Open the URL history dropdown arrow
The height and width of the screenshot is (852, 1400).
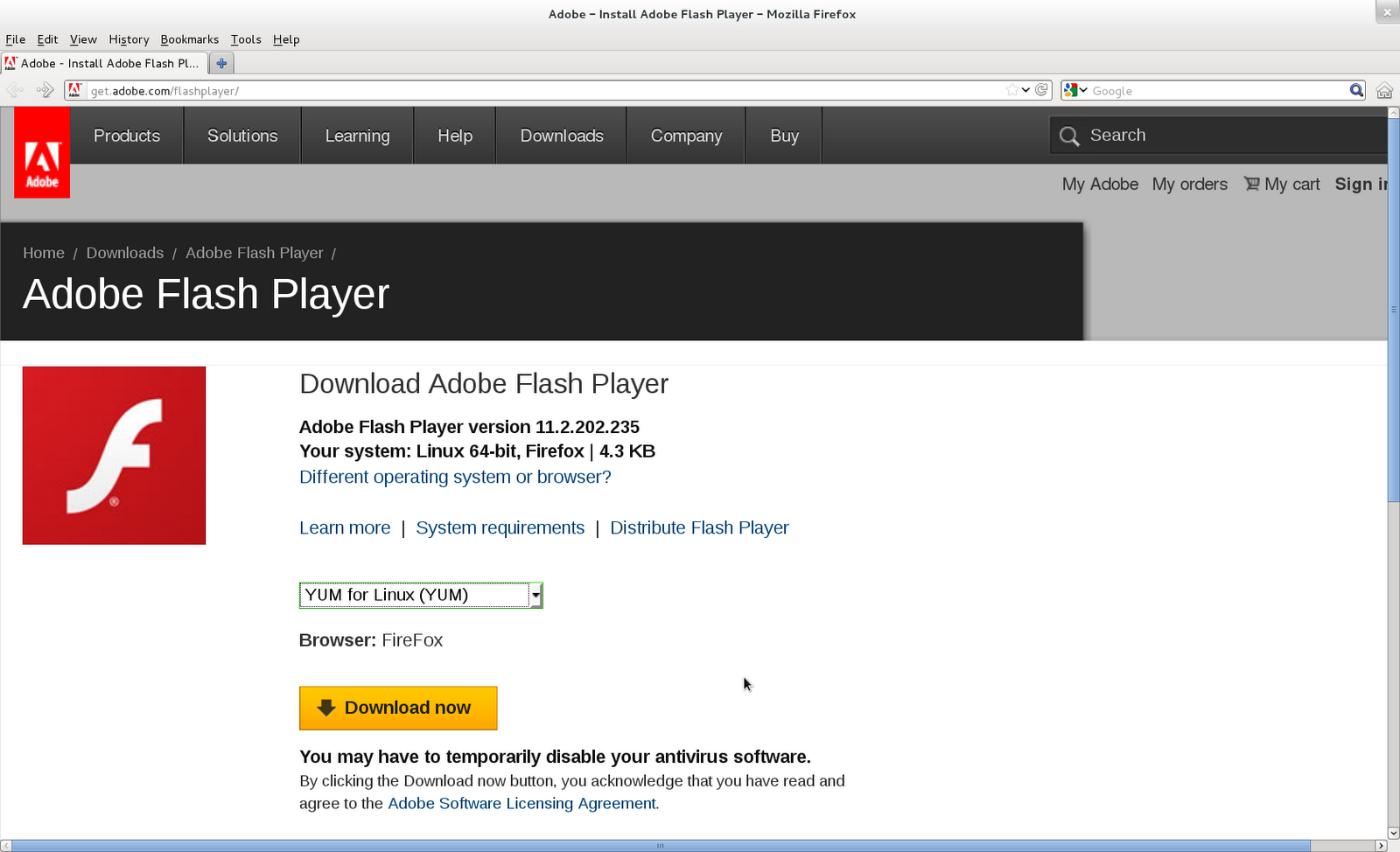click(1025, 90)
